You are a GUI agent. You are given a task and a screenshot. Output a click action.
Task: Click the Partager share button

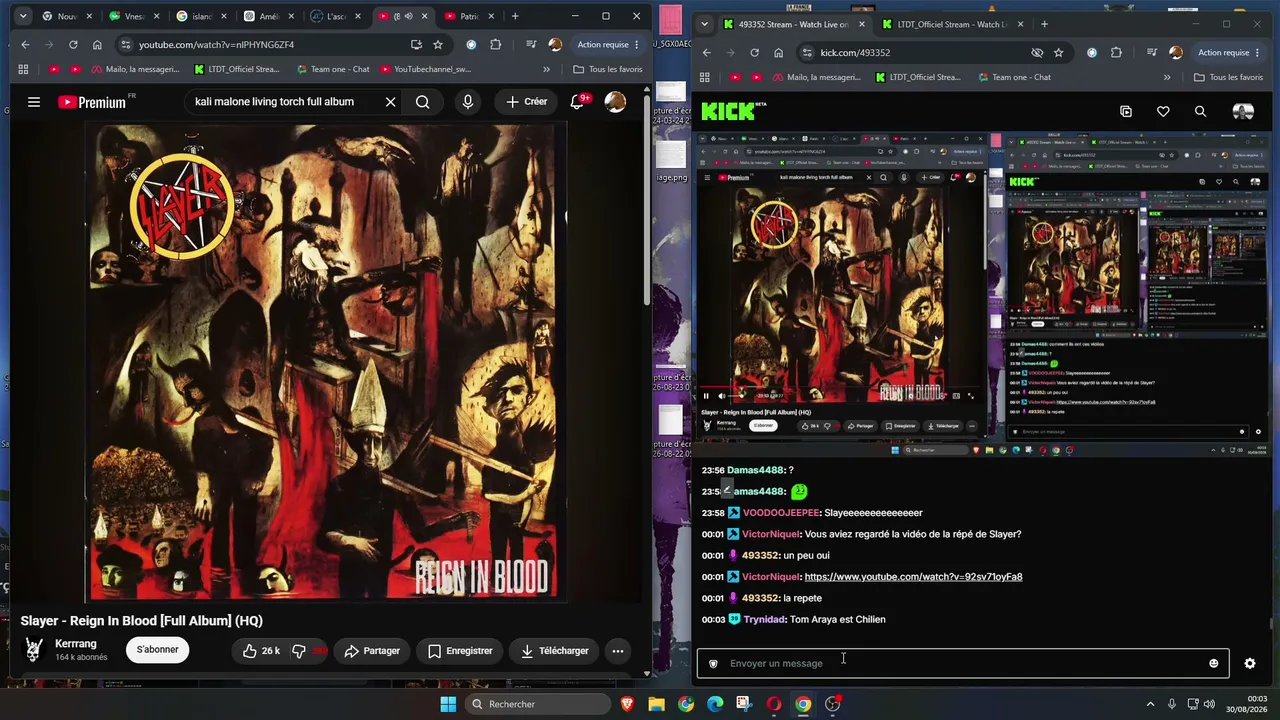(x=372, y=651)
